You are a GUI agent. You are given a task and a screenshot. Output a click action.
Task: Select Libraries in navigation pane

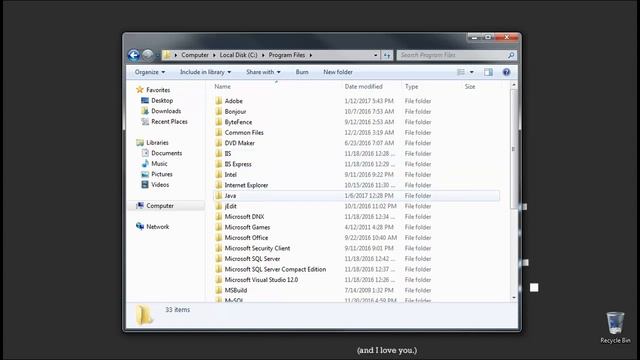[x=157, y=142]
